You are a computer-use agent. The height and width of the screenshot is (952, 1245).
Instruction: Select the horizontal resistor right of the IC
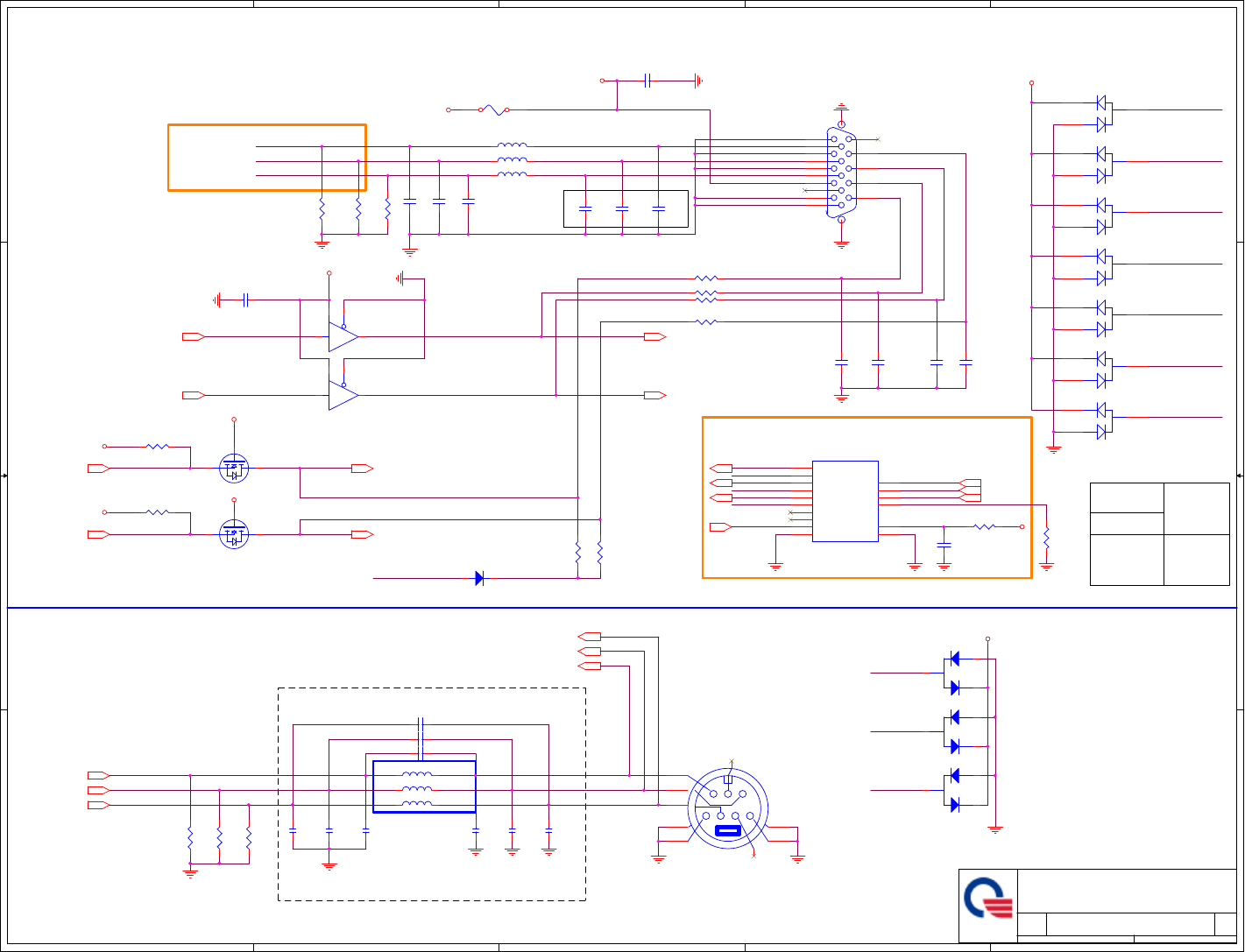click(x=985, y=526)
